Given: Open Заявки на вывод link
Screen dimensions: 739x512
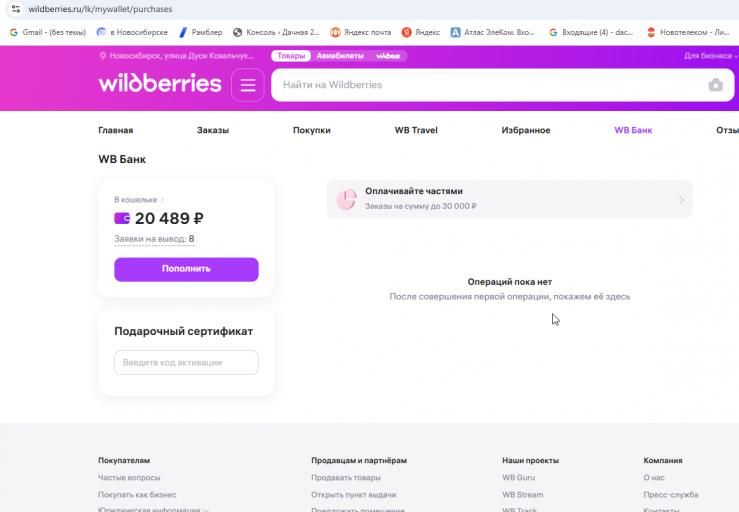Looking at the screenshot, I should (x=154, y=239).
